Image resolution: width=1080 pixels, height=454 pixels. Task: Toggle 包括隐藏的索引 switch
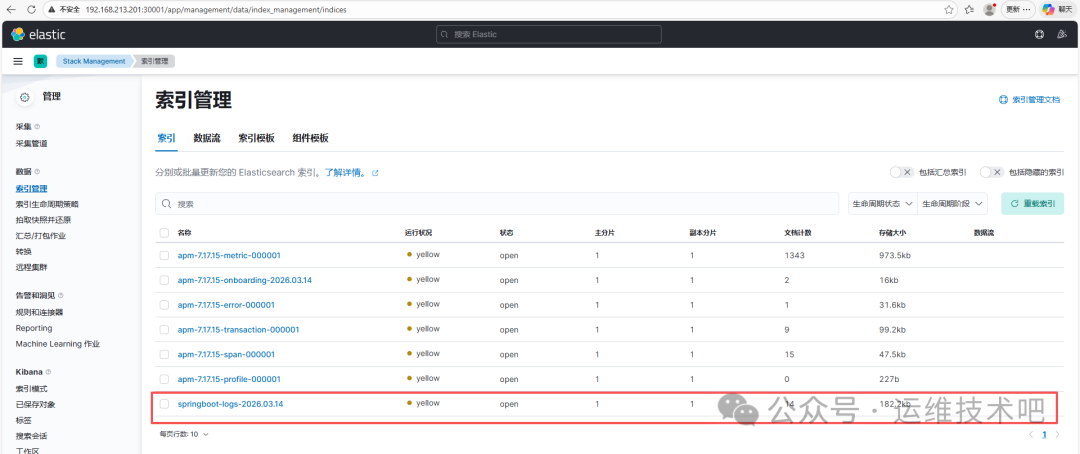coord(990,172)
